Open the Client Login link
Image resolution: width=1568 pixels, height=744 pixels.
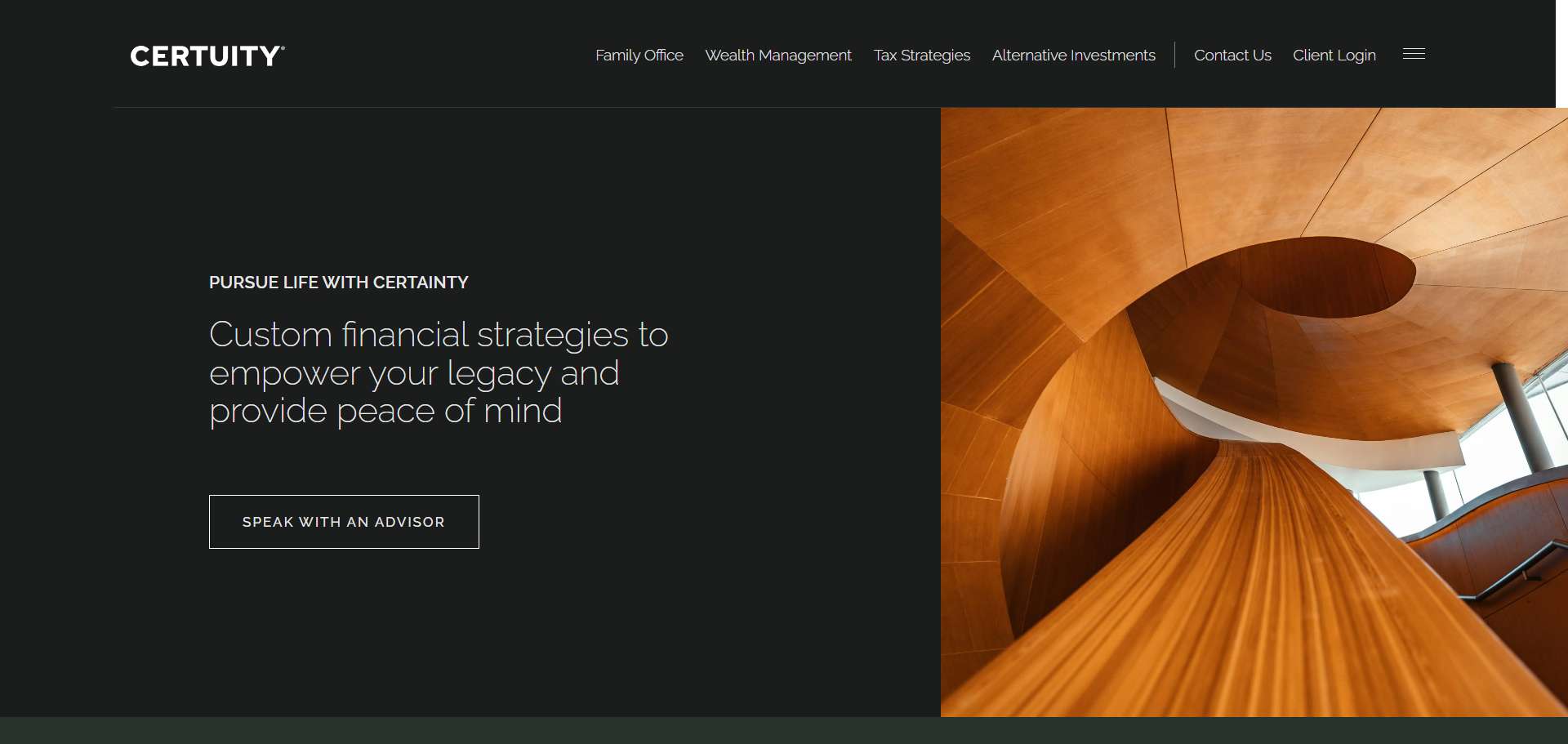[1334, 55]
